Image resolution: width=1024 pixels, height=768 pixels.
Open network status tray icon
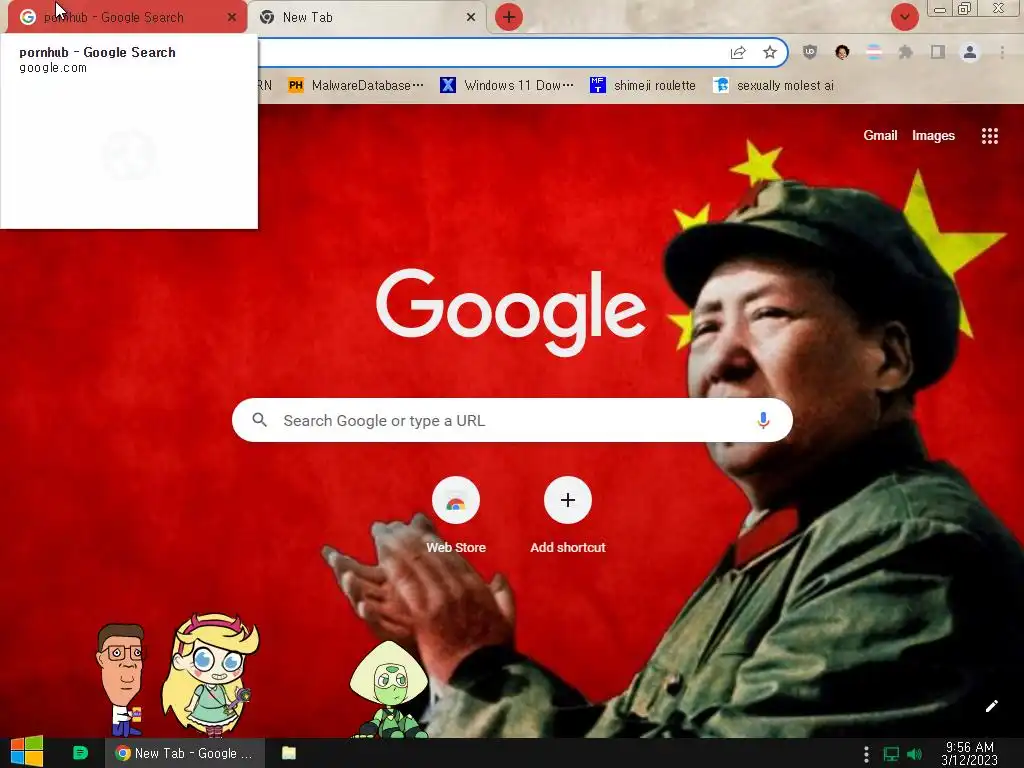point(891,754)
